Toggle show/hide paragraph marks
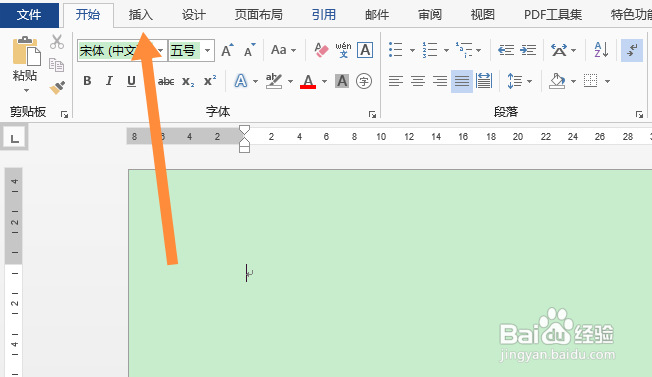Screen dimensions: 652x377 pos(632,50)
